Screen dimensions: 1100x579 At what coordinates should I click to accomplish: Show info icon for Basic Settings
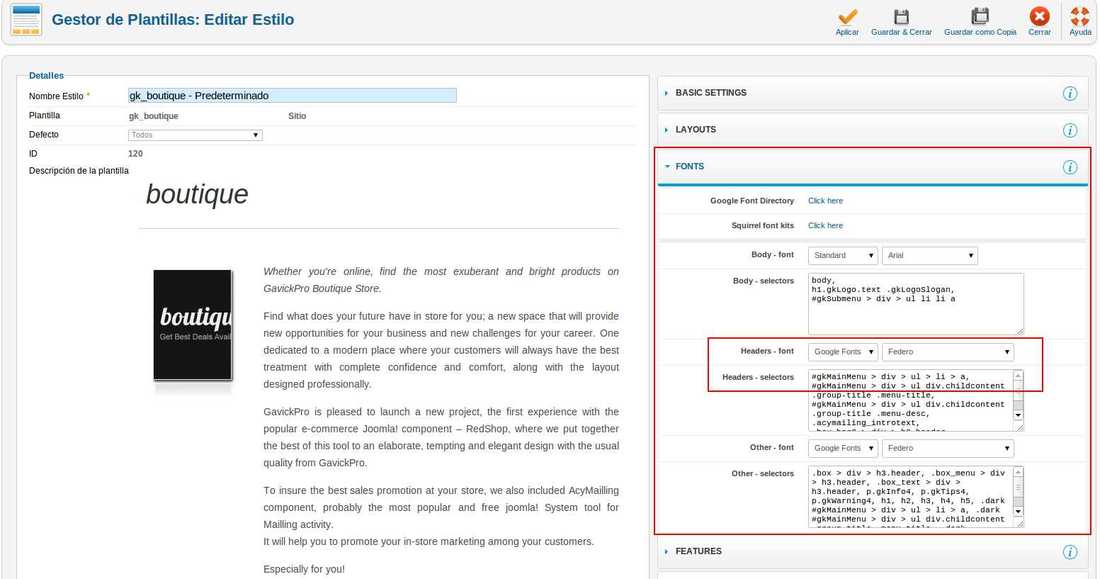(1069, 93)
